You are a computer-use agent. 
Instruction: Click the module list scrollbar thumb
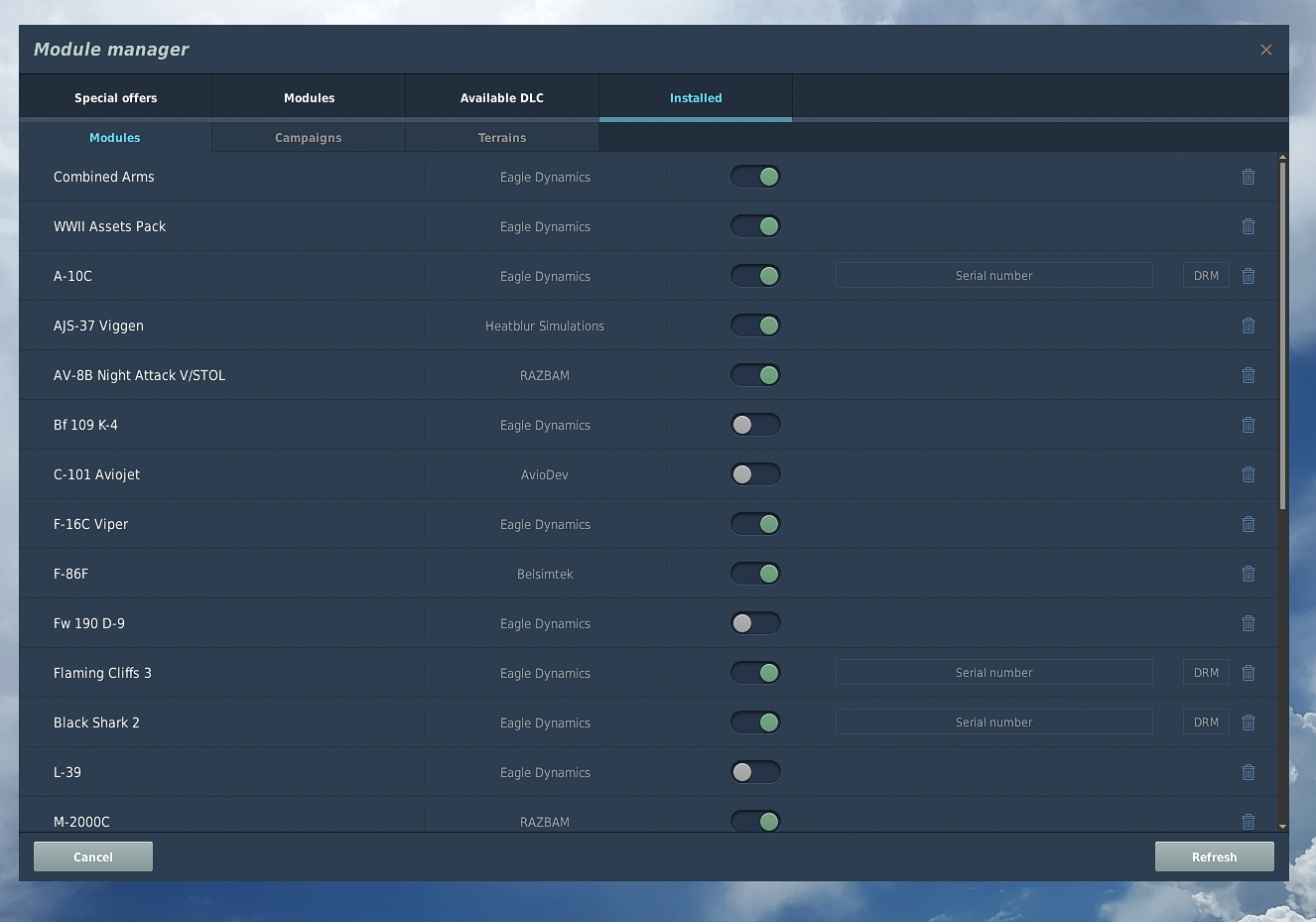coord(1282,335)
